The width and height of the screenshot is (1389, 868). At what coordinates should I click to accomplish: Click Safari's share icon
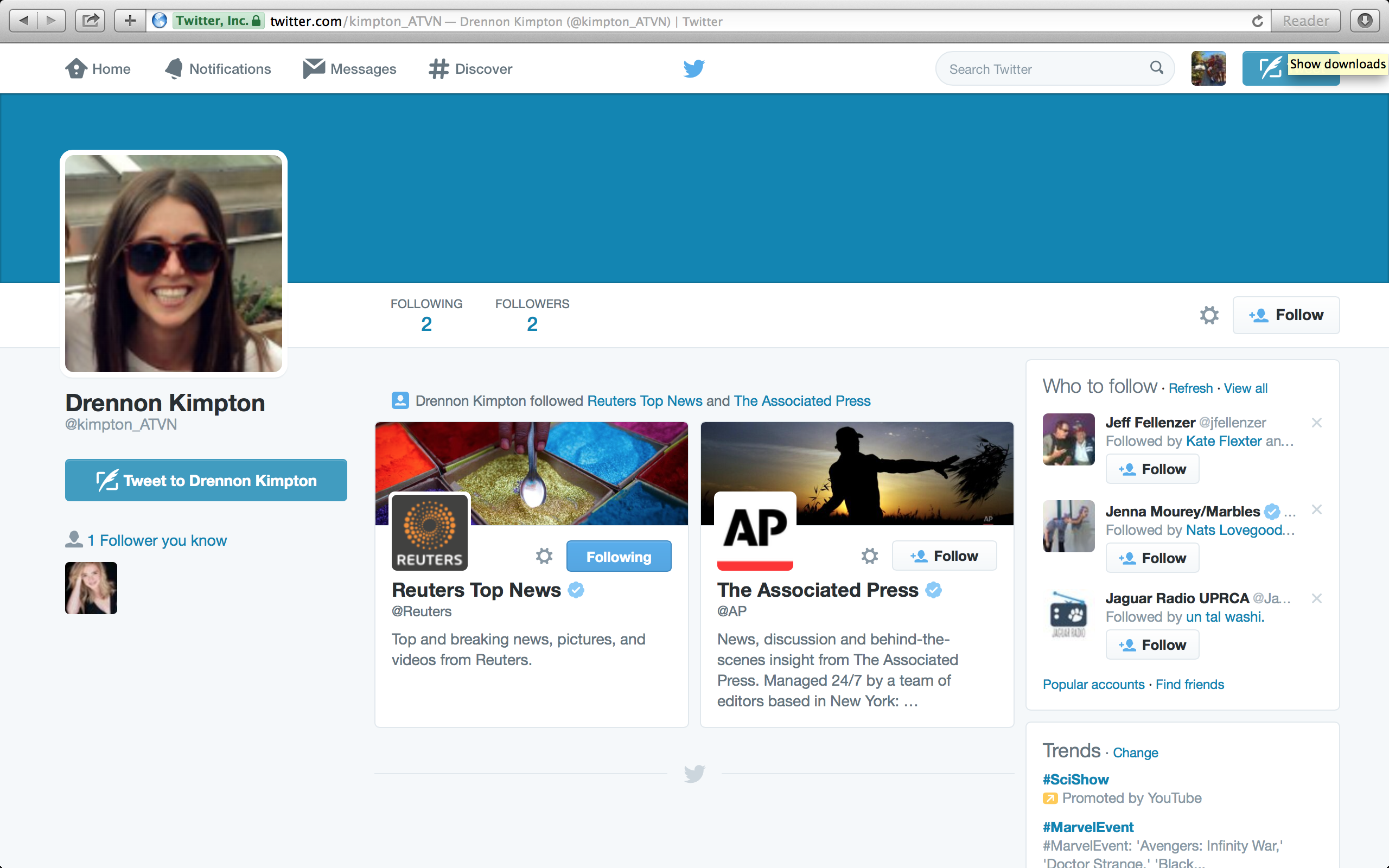pyautogui.click(x=91, y=21)
